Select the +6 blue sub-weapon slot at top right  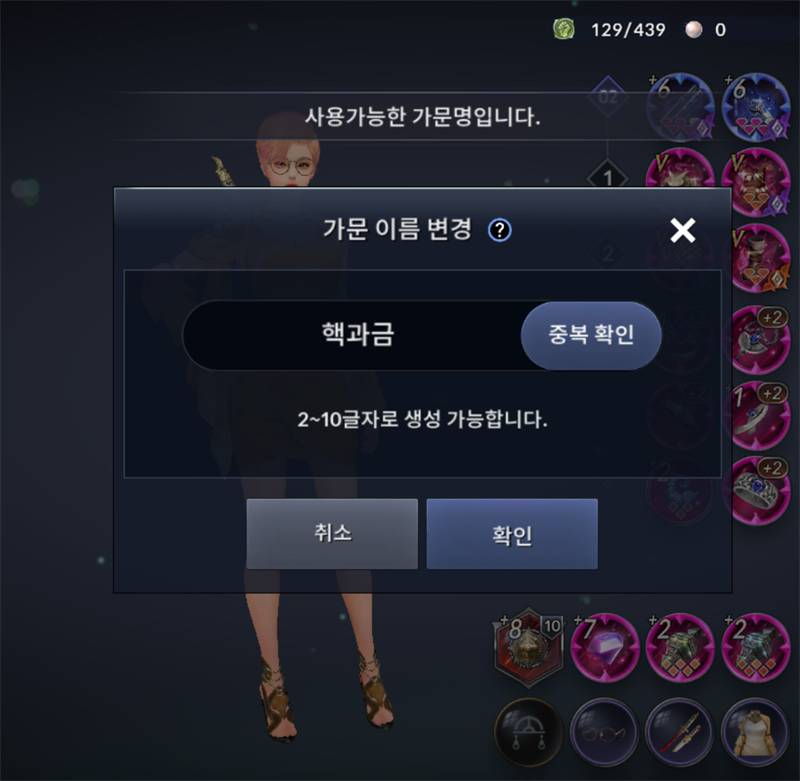756,107
